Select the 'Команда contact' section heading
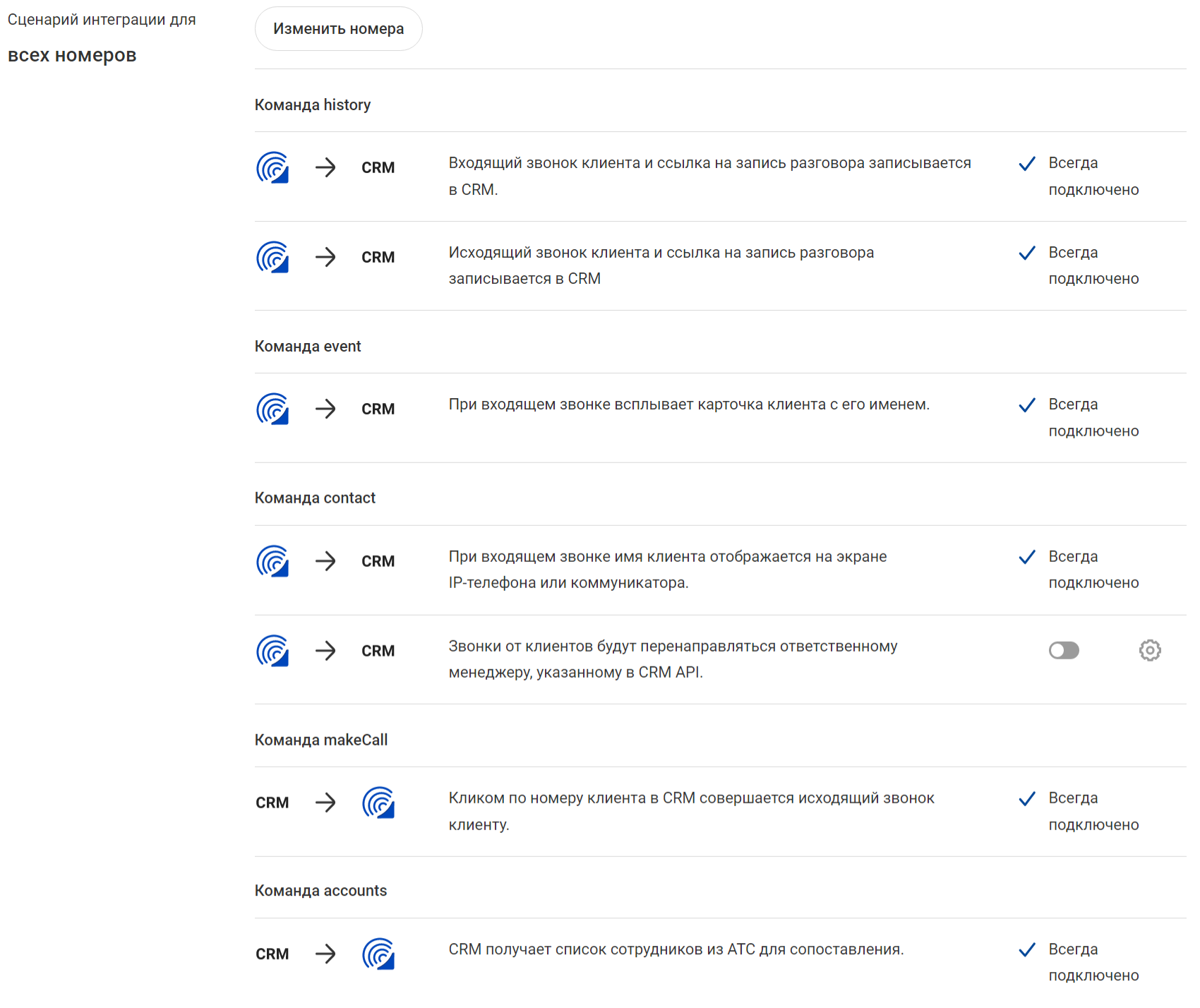The width and height of the screenshot is (1200, 1008). tap(315, 498)
